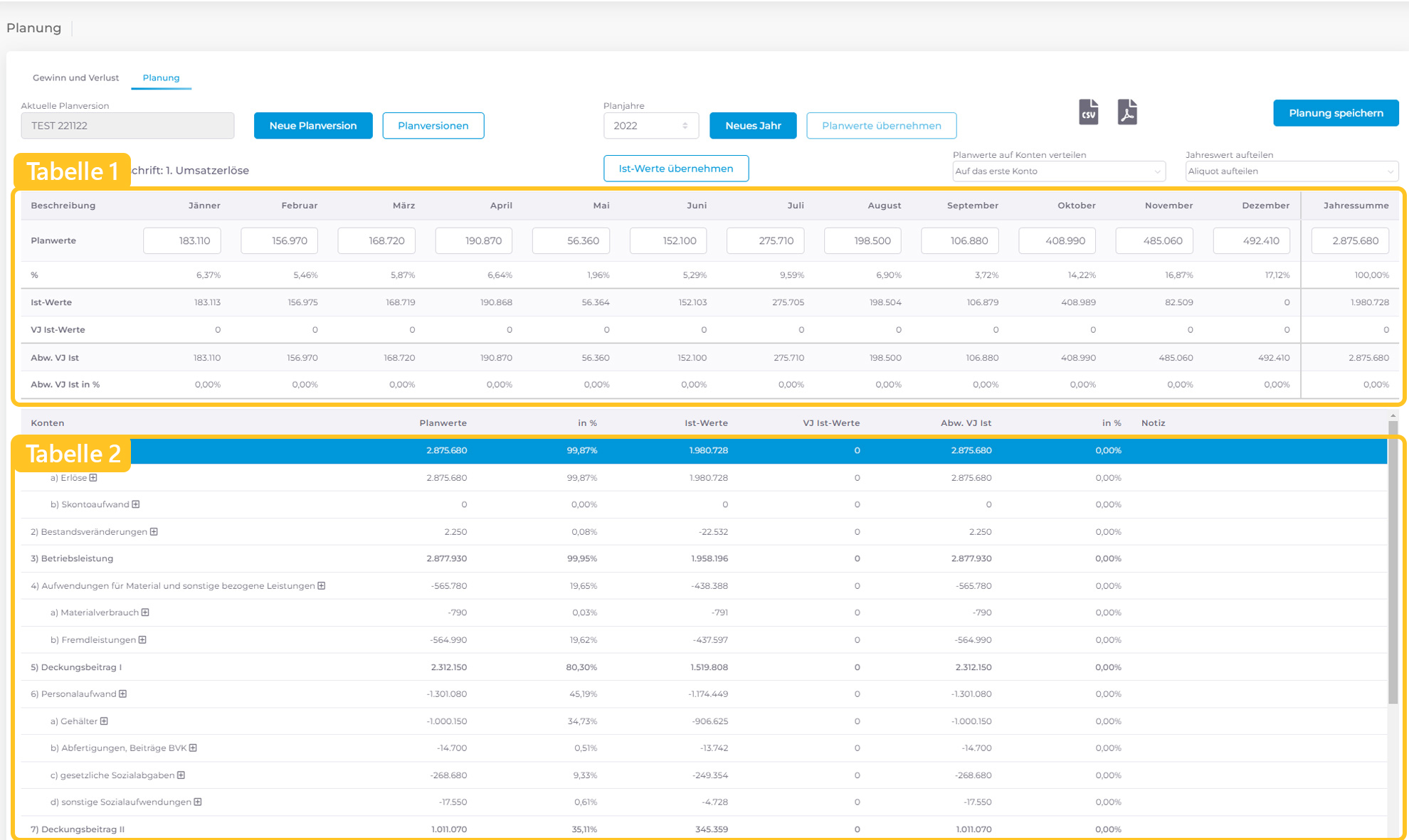This screenshot has width=1409, height=840.
Task: Expand c) gesetzliche Sozialabgaben row
Action: [181, 775]
